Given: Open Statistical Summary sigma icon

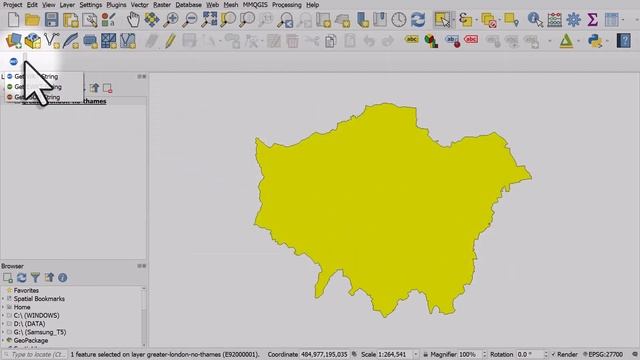Looking at the screenshot, I should point(592,20).
